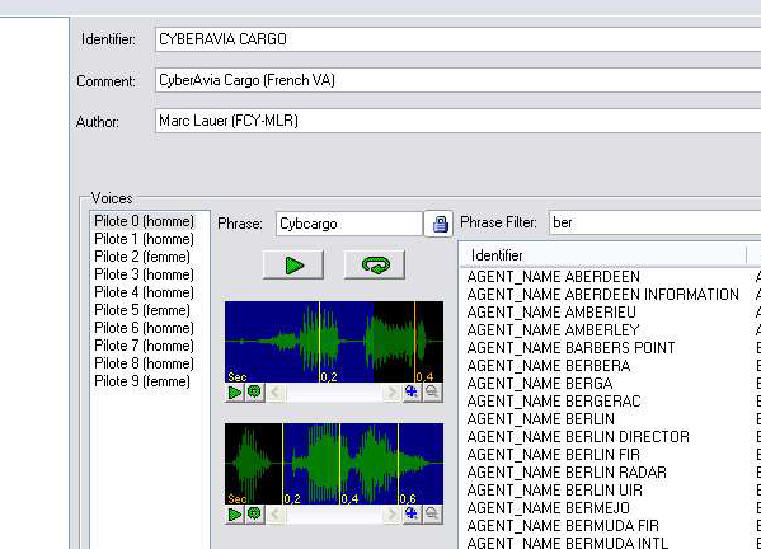Click scroll-left arrow under the lower waveform
The height and width of the screenshot is (549, 761).
275,515
